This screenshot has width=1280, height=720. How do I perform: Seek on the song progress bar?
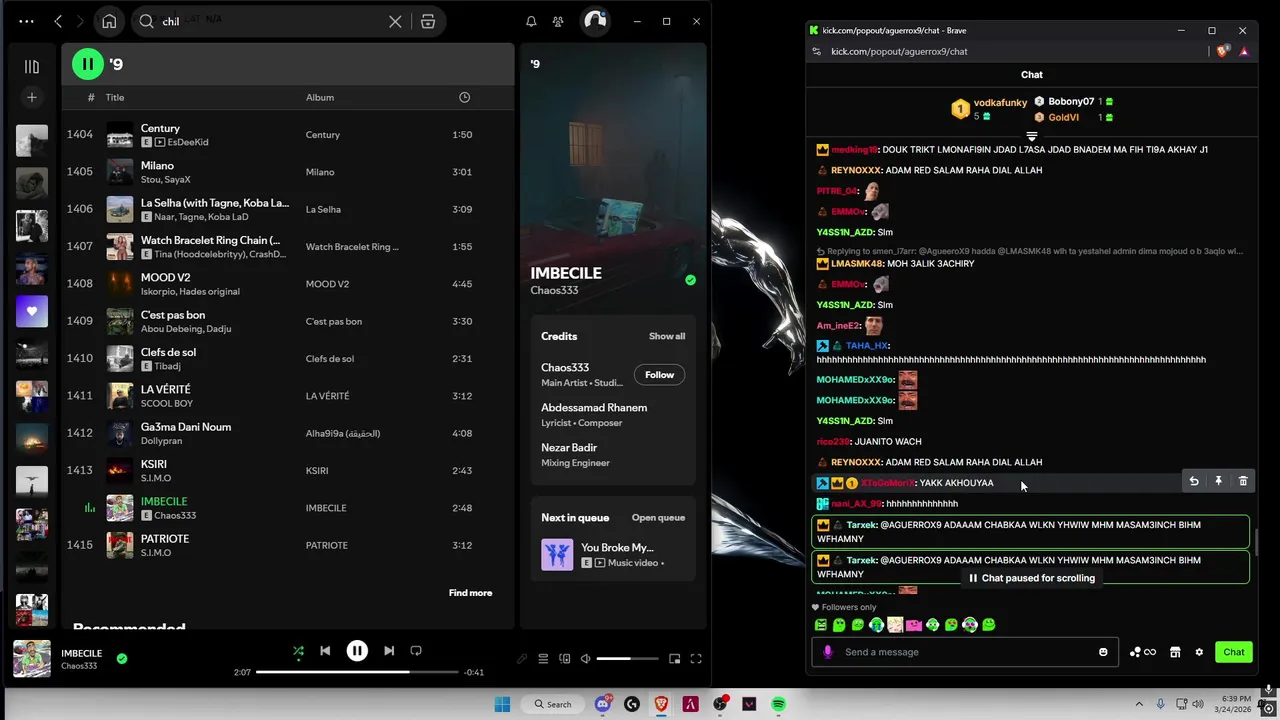click(x=357, y=672)
